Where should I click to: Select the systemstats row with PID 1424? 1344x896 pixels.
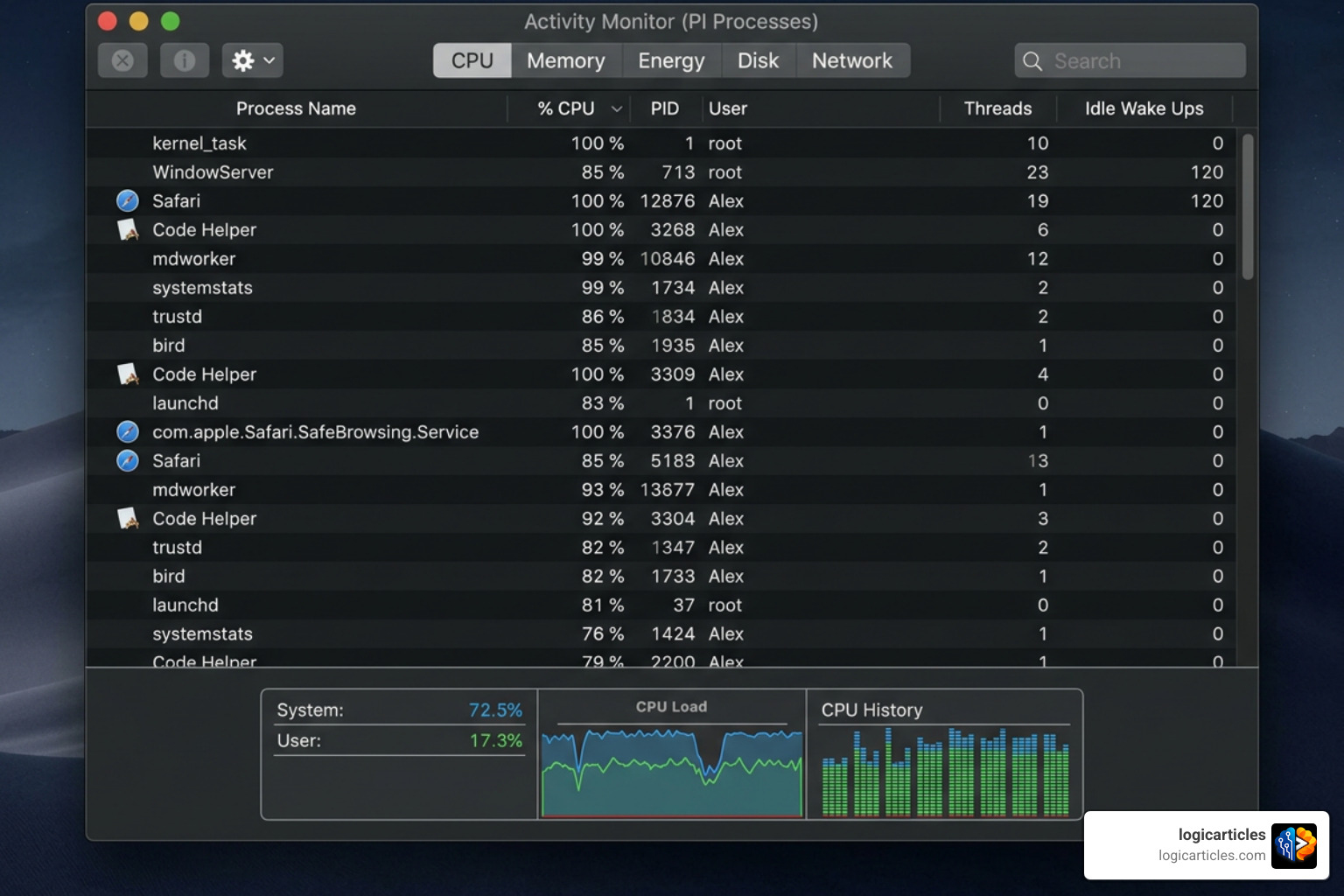661,634
